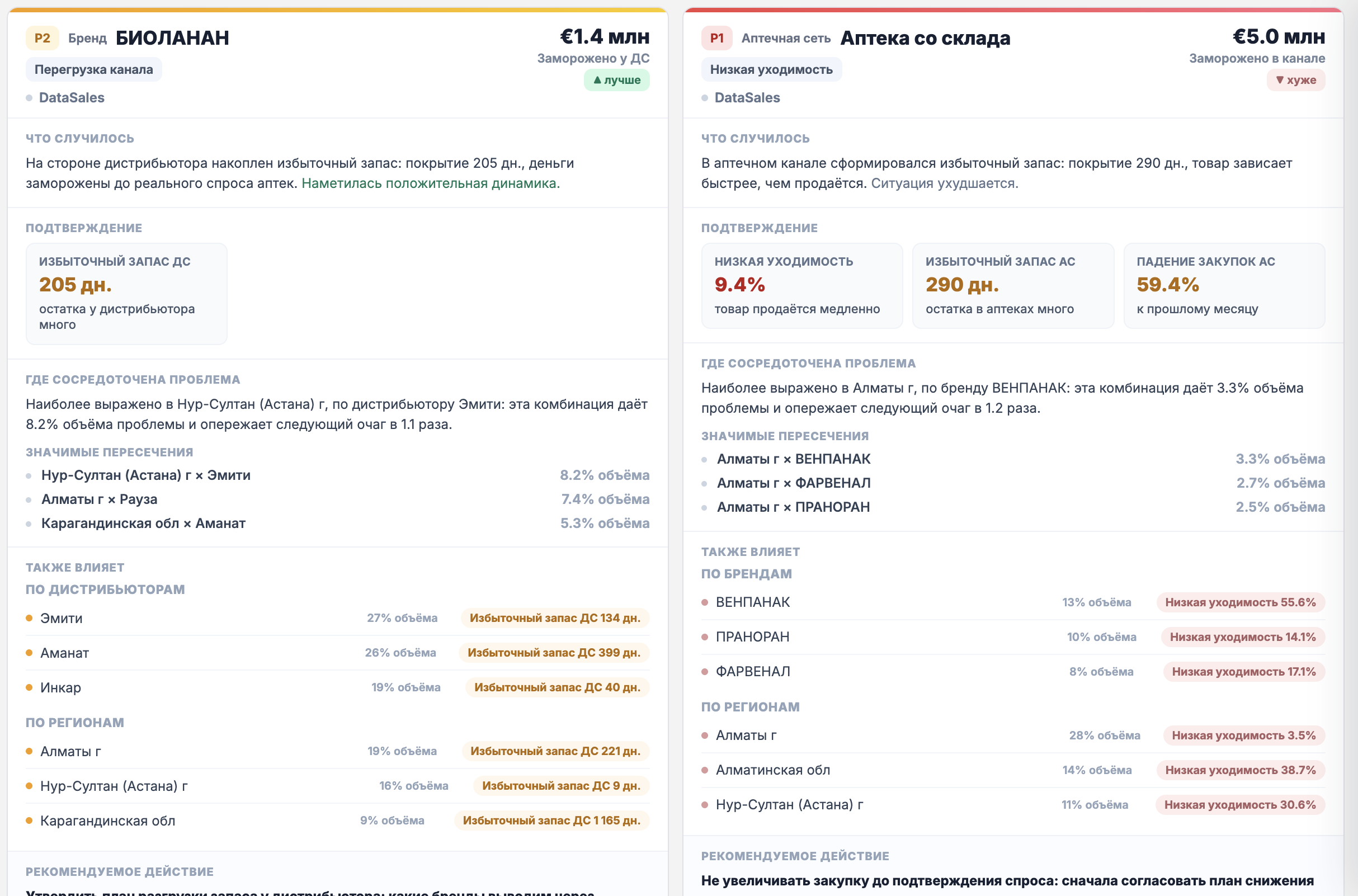Click the 'Избыточный запас АС 290 дн.' metric card
Image resolution: width=1358 pixels, height=896 pixels.
[x=1013, y=286]
